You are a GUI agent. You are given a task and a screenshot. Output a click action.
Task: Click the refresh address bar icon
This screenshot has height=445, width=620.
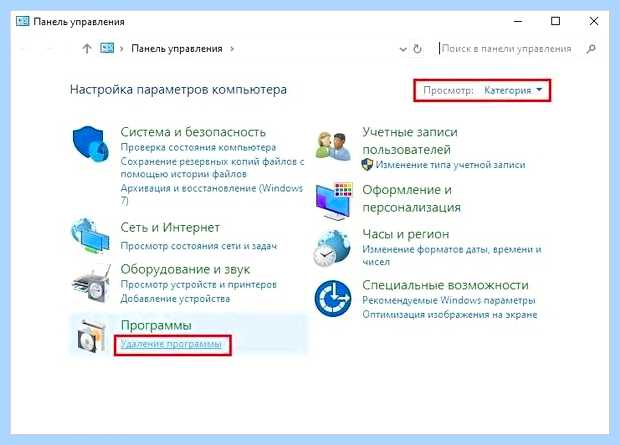[417, 49]
